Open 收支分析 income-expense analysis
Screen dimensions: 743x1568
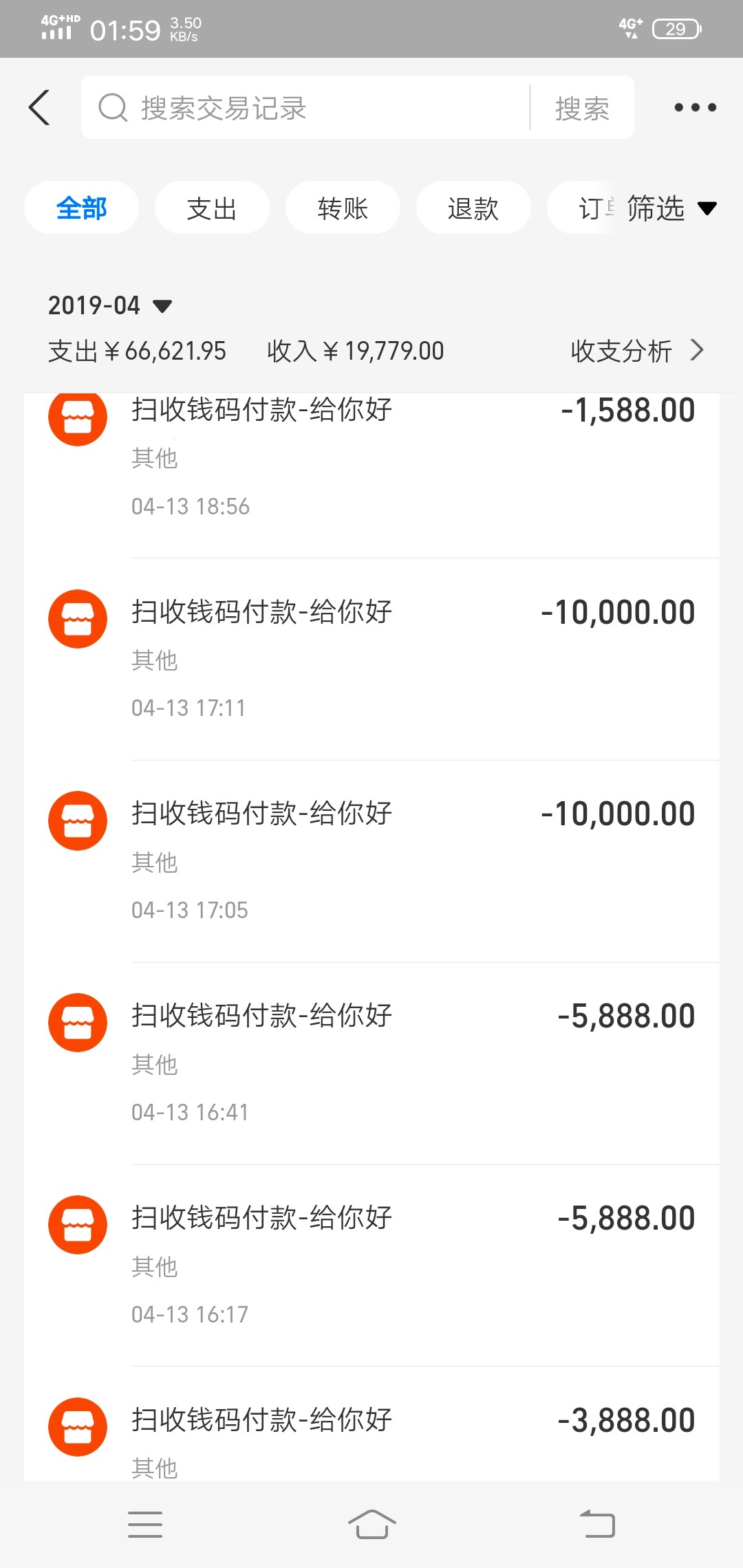[x=636, y=351]
